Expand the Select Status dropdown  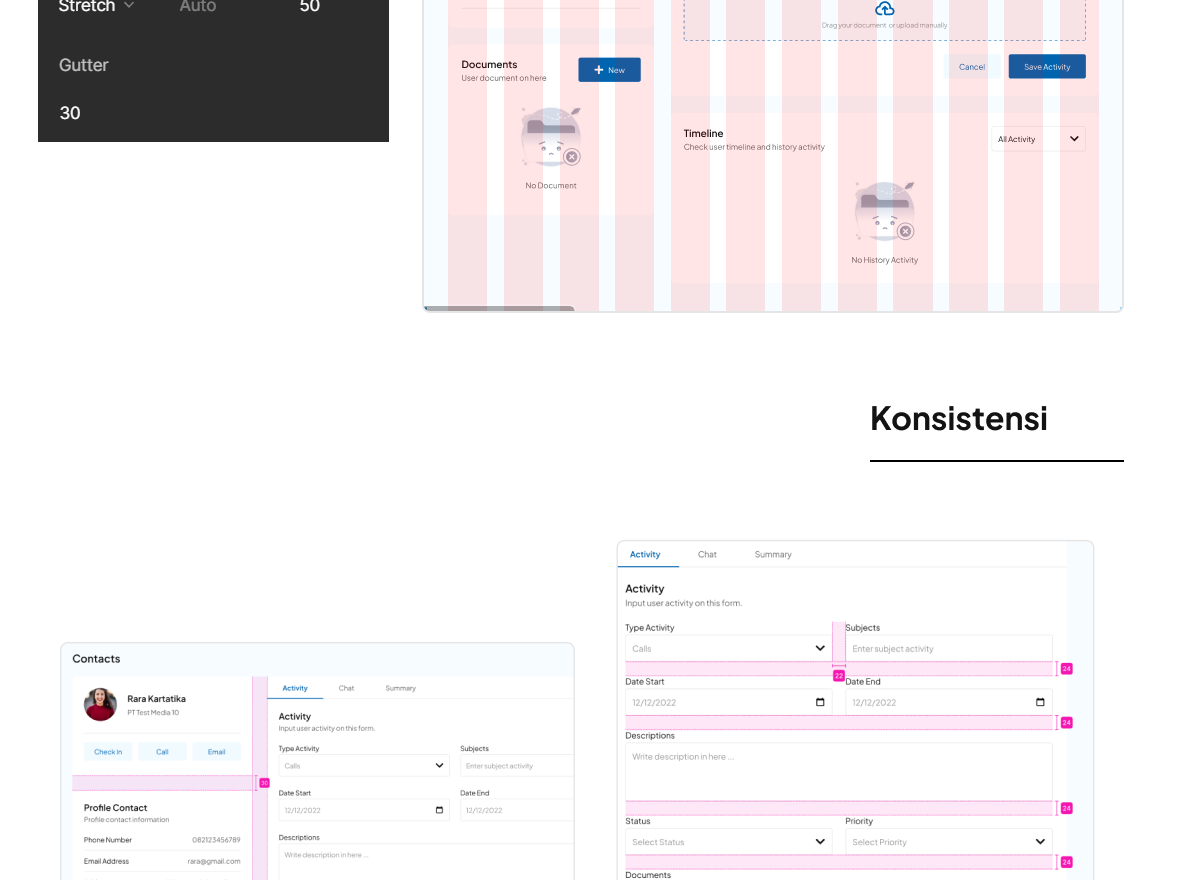[x=728, y=842]
